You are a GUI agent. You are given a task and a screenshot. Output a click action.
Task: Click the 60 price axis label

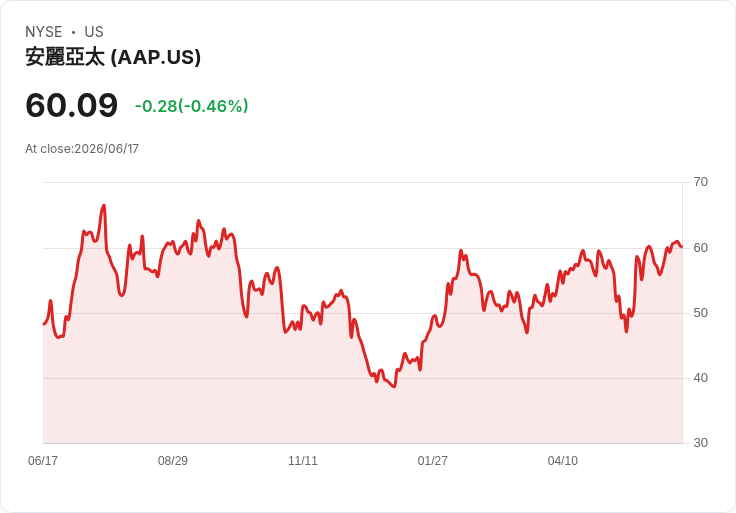pyautogui.click(x=700, y=248)
